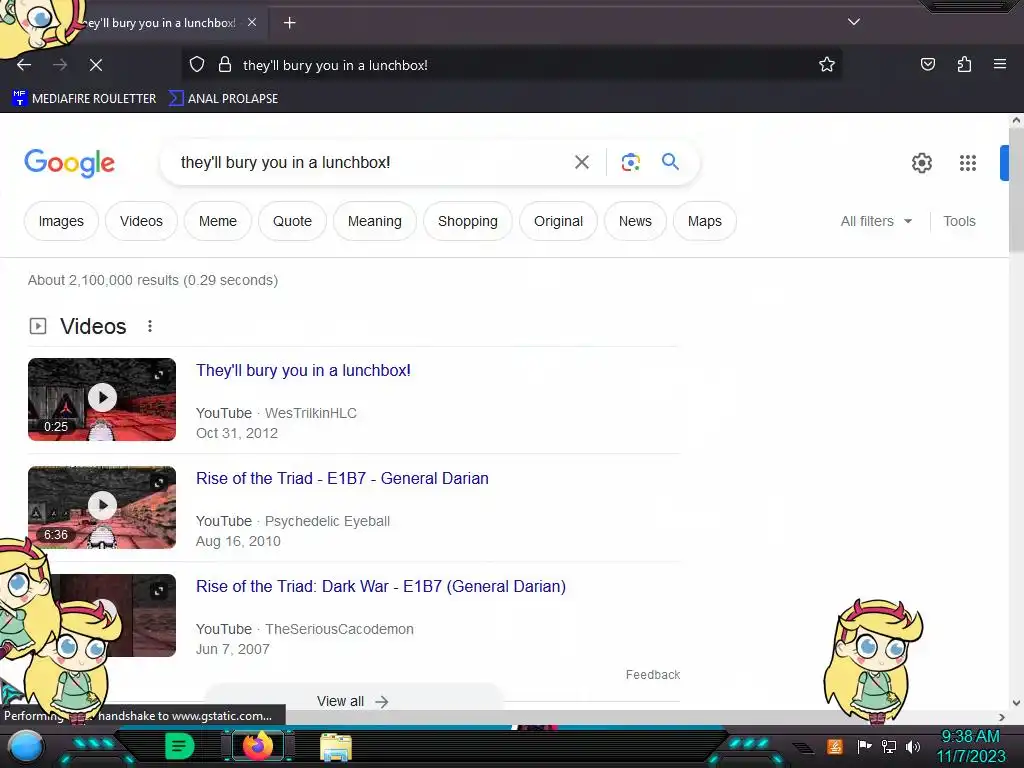This screenshot has height=768, width=1024.
Task: Clear the Google search box text
Action: click(581, 162)
